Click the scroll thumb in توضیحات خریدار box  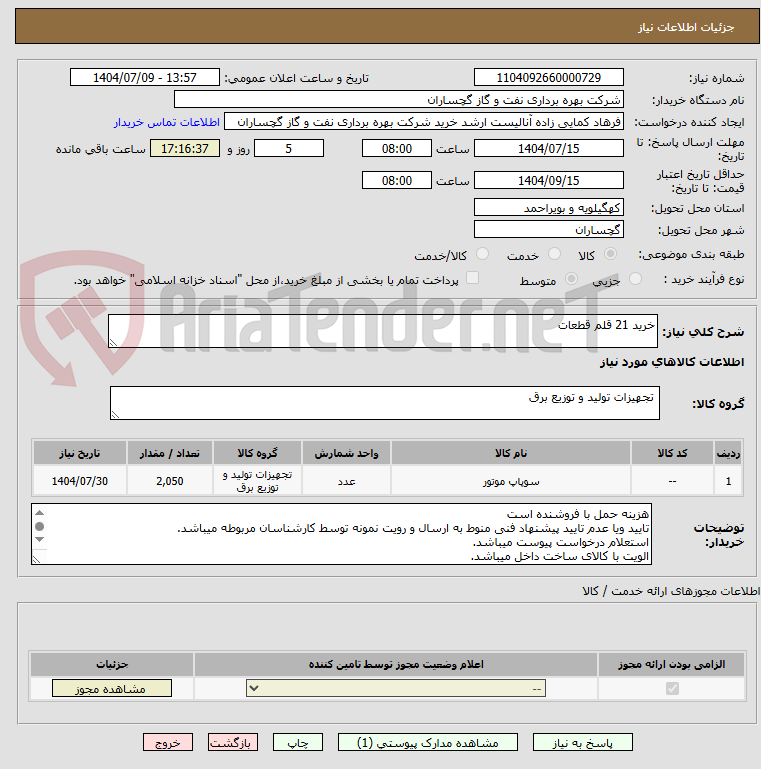40,526
